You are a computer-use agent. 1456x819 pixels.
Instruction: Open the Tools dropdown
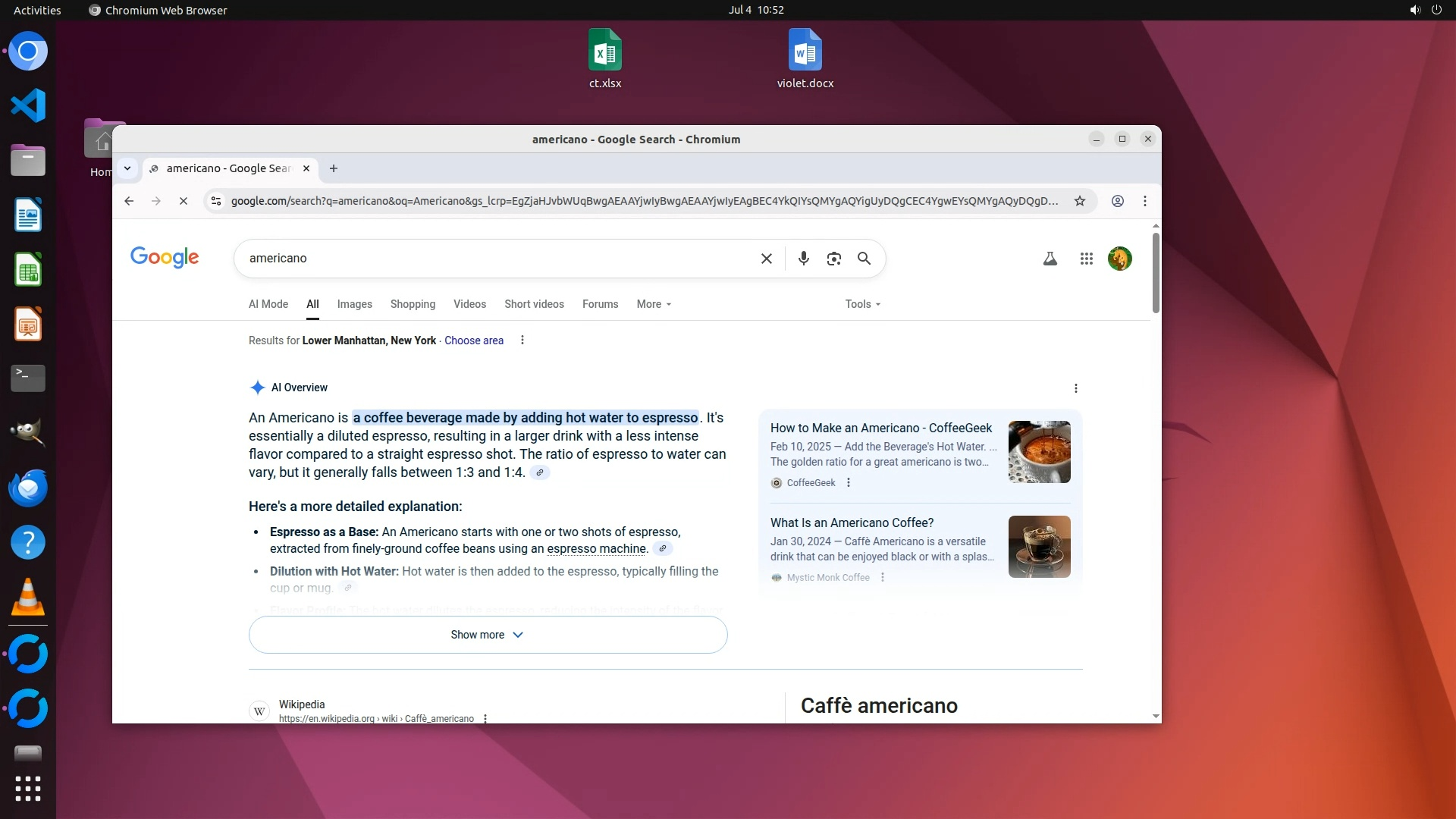862,304
